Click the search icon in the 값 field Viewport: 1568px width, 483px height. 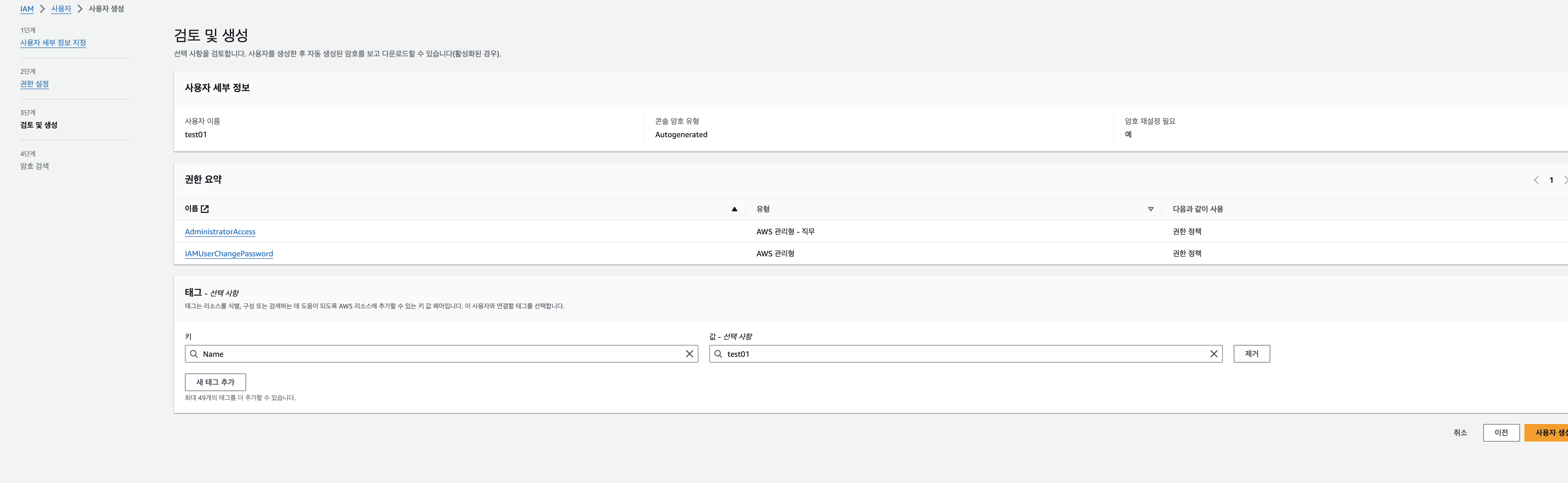[718, 354]
